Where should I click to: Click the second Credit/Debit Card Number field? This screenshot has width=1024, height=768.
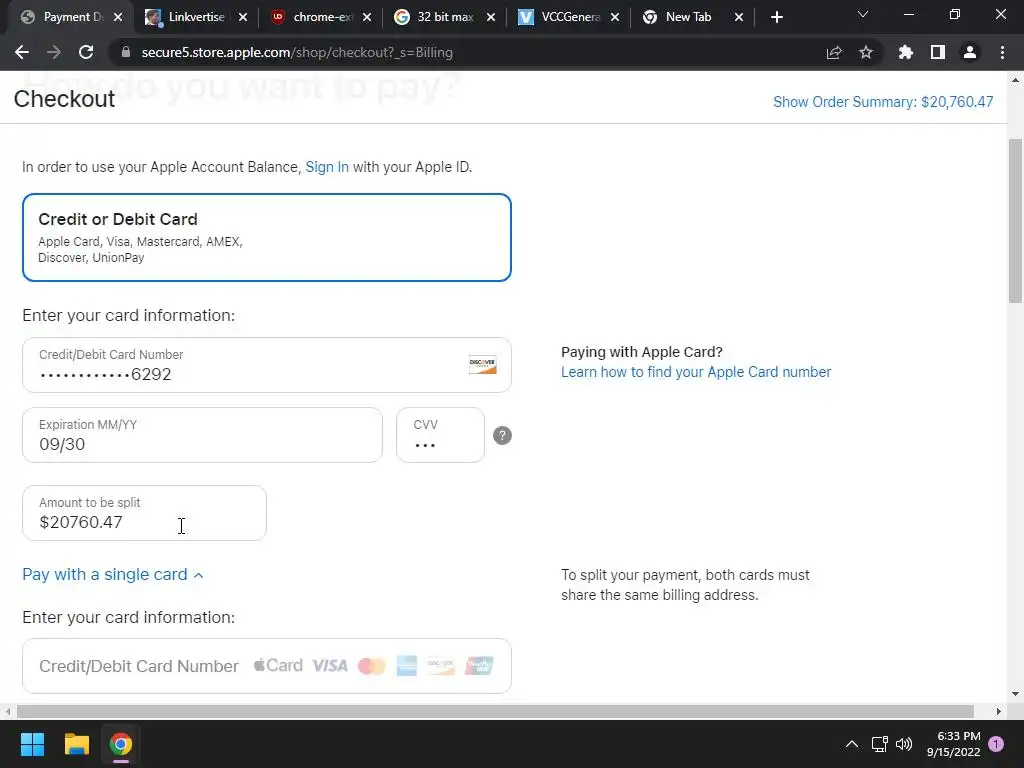coord(266,666)
